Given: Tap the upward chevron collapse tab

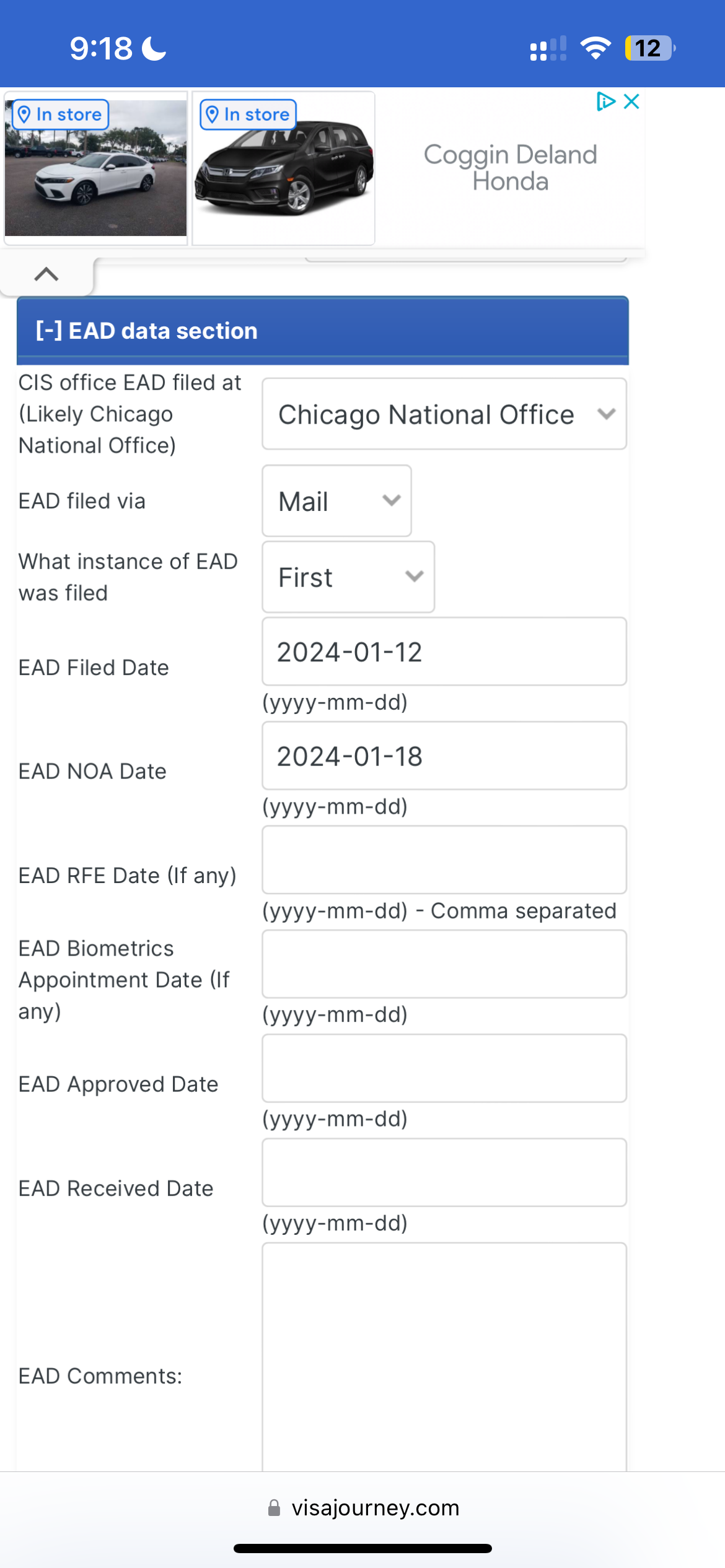Looking at the screenshot, I should [46, 274].
